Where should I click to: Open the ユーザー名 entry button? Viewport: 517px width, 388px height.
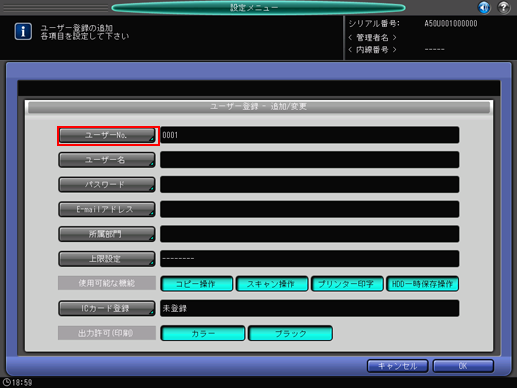tap(107, 160)
